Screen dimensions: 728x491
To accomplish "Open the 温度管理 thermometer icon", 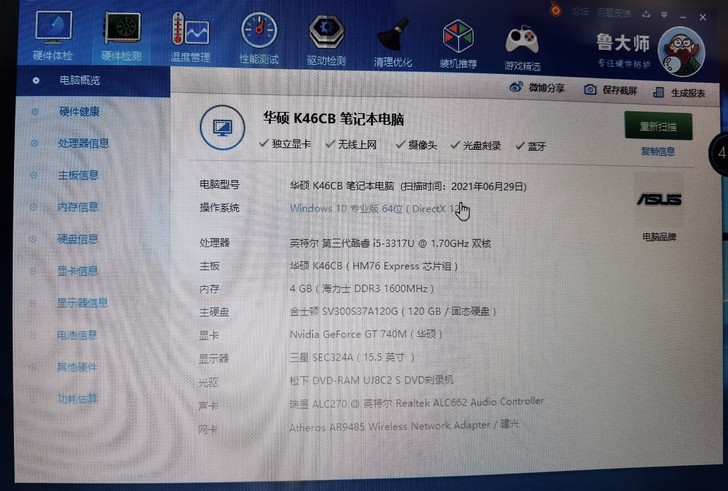I will tap(190, 29).
